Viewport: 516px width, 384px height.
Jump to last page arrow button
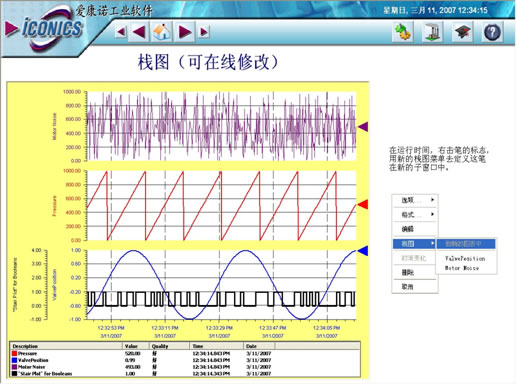(204, 32)
